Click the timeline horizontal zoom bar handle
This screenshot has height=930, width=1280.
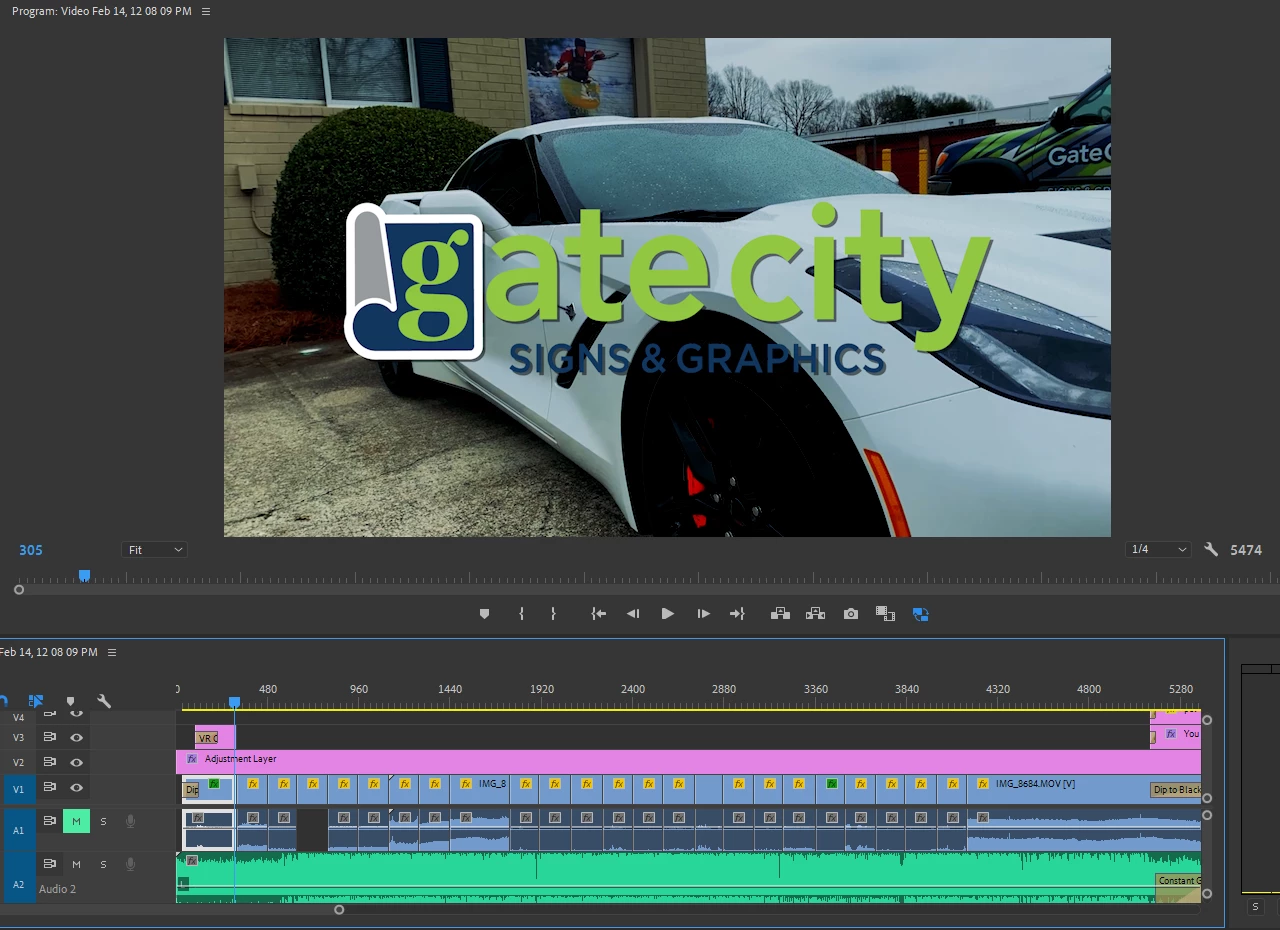tap(339, 910)
